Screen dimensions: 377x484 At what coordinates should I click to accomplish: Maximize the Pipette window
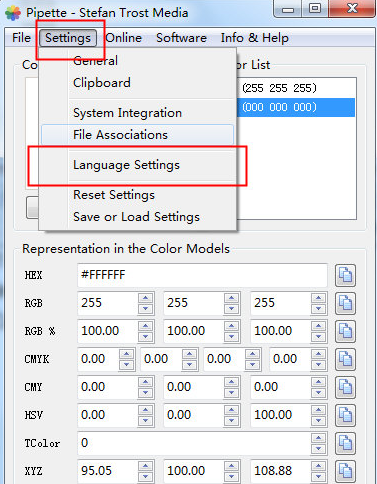click(x=315, y=9)
